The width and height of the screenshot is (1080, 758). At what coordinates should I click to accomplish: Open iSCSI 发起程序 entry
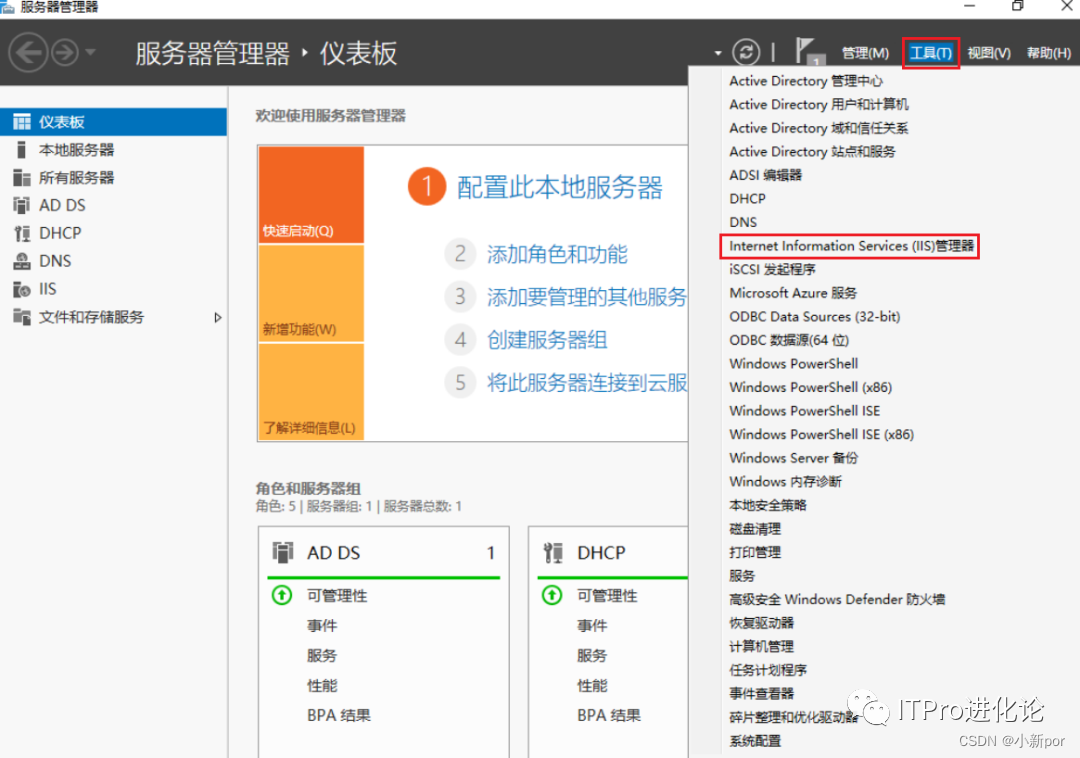click(772, 269)
